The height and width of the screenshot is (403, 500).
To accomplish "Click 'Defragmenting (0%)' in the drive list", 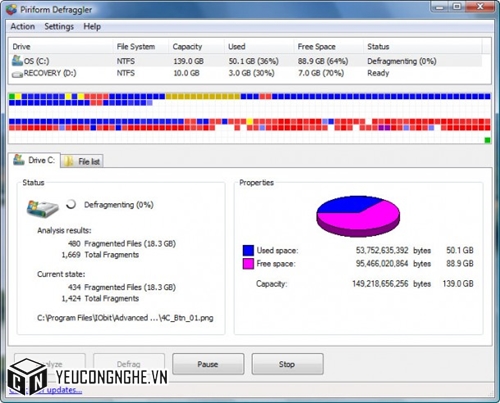I will click(402, 61).
